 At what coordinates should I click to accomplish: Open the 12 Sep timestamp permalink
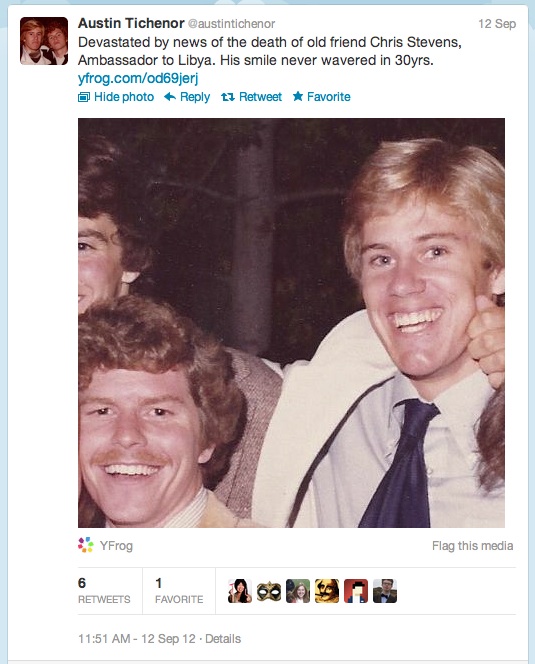pos(497,24)
